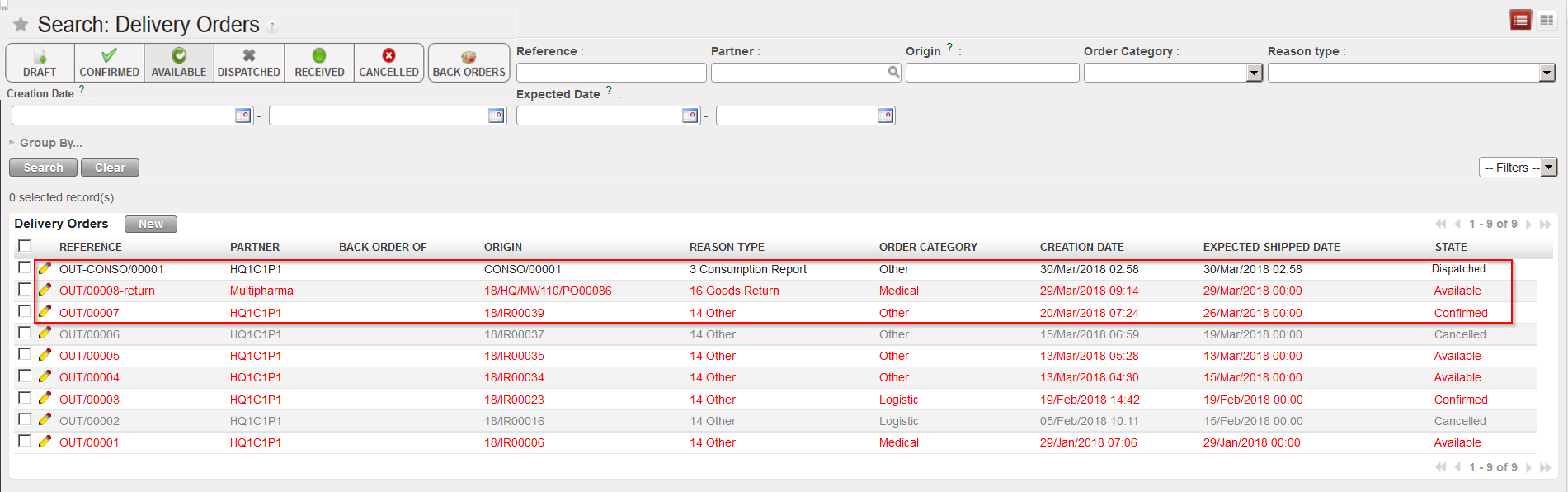Expand the Filters dropdown
This screenshot has height=492, width=1568.
pyautogui.click(x=1518, y=168)
